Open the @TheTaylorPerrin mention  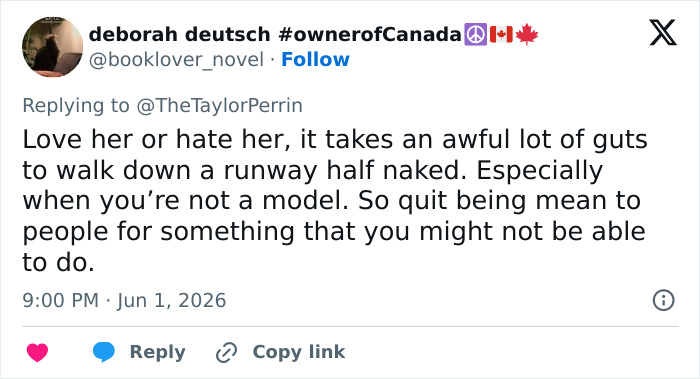pos(219,106)
